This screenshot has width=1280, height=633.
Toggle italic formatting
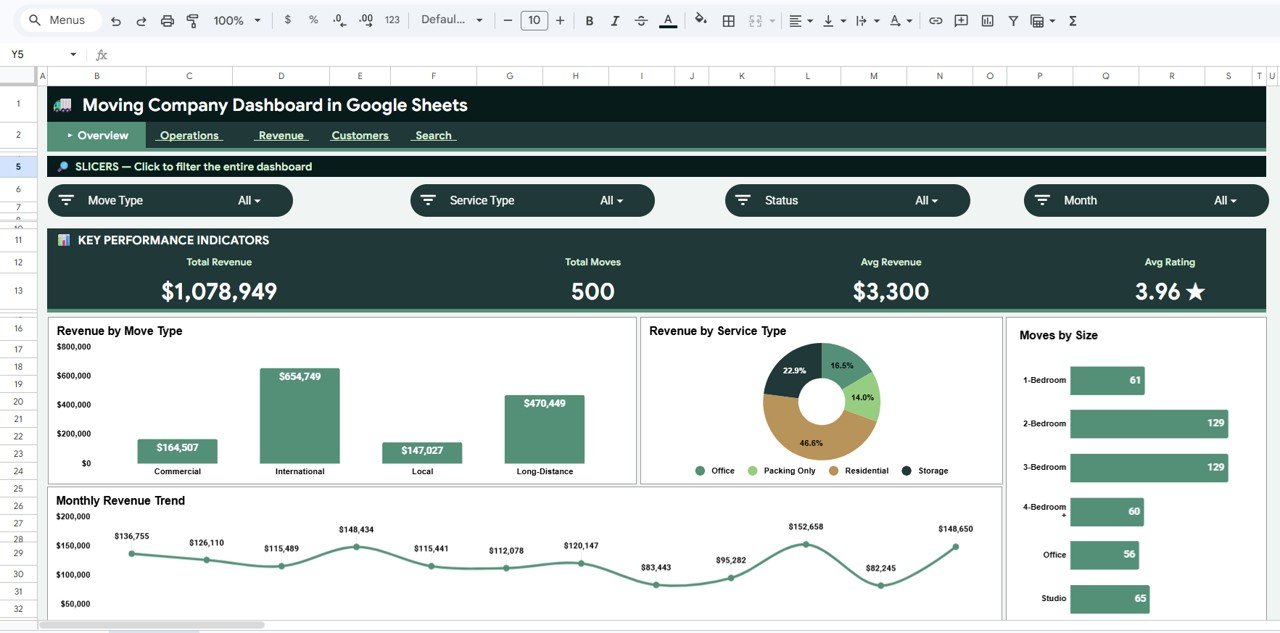(615, 20)
